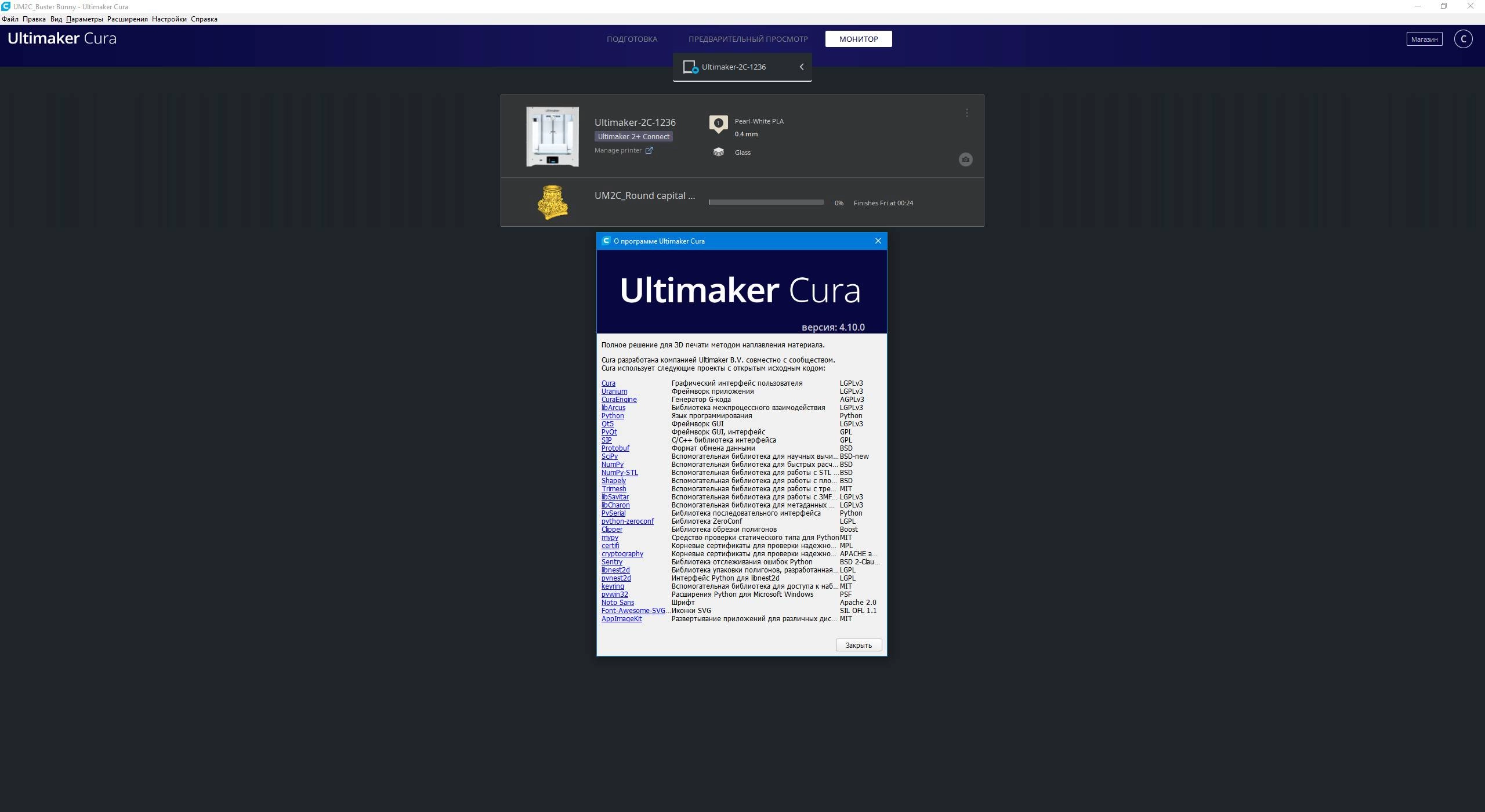Click the UM2C_Round capital job name
The width and height of the screenshot is (1485, 812).
(644, 195)
